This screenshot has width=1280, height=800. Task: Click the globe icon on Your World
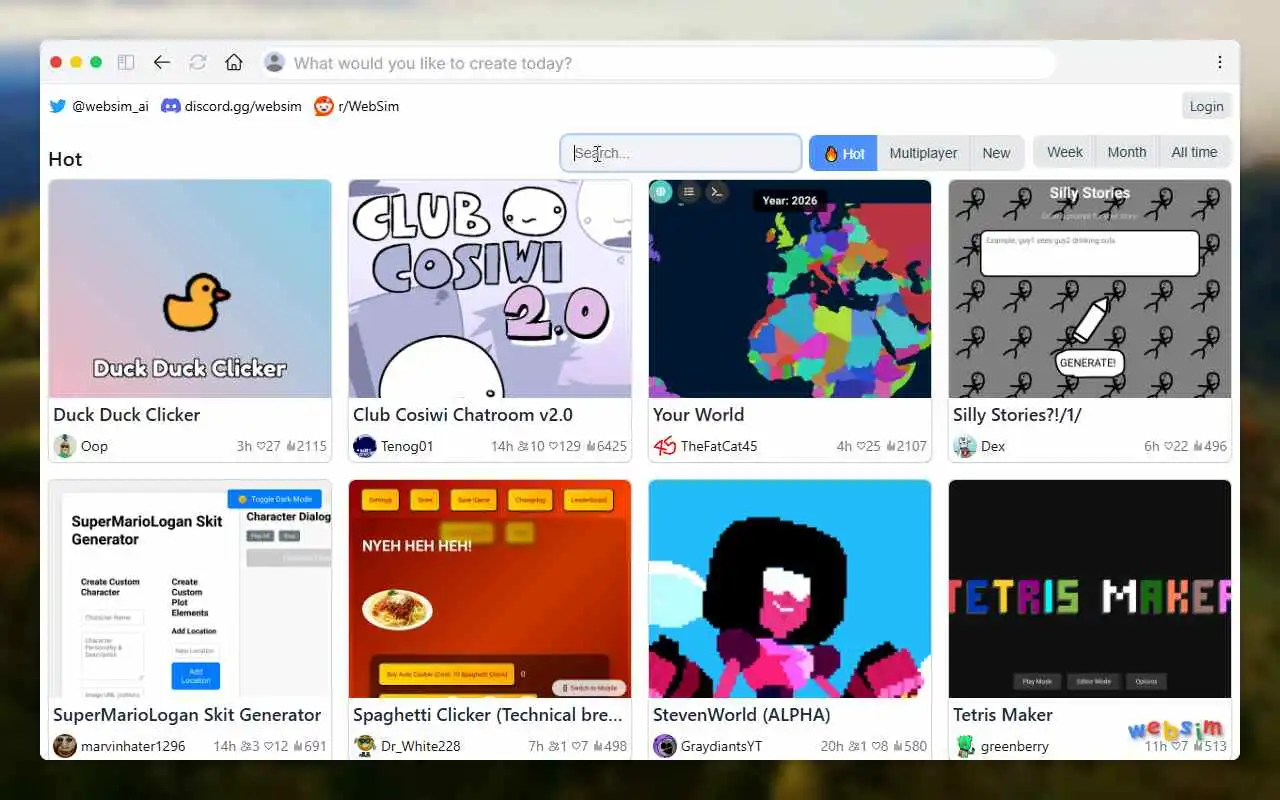pos(661,191)
